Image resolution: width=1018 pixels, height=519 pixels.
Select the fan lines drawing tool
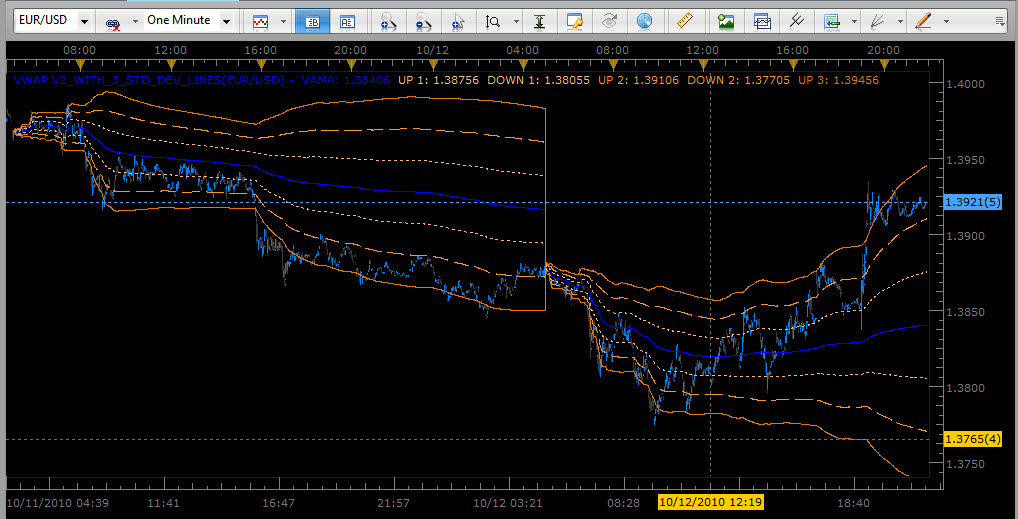tap(877, 22)
